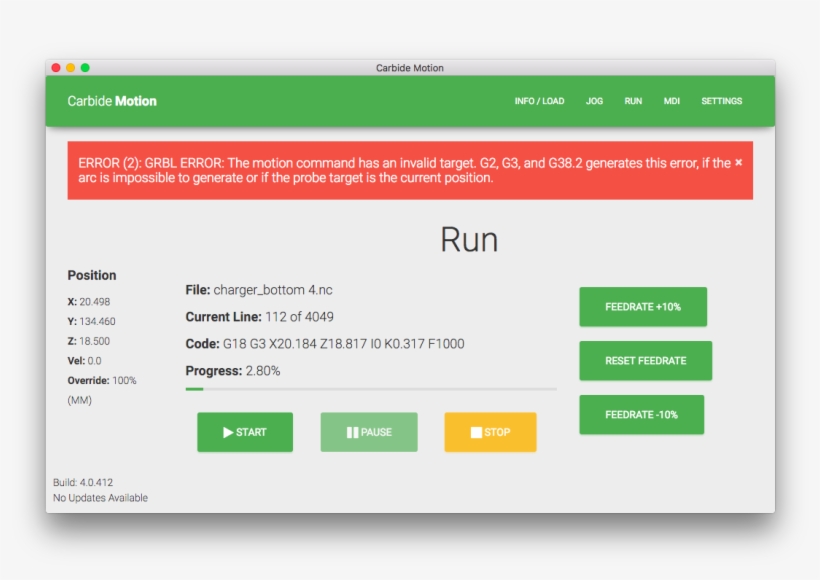Image resolution: width=820 pixels, height=580 pixels.
Task: Click the Current Line 112 of 4049 text
Action: (259, 317)
